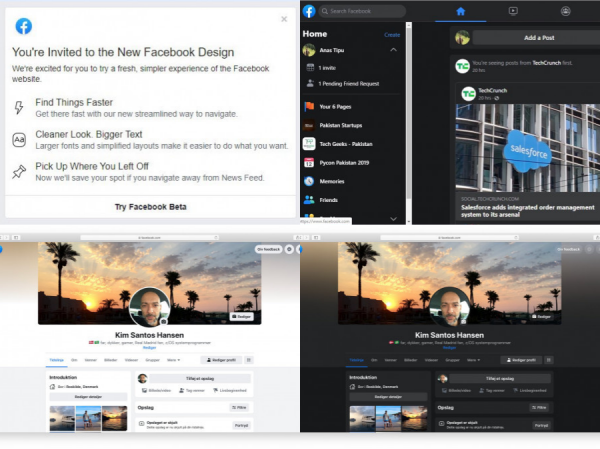Click the blue Rediger bio link on the light profile
This screenshot has width=600, height=449.
[x=149, y=348]
